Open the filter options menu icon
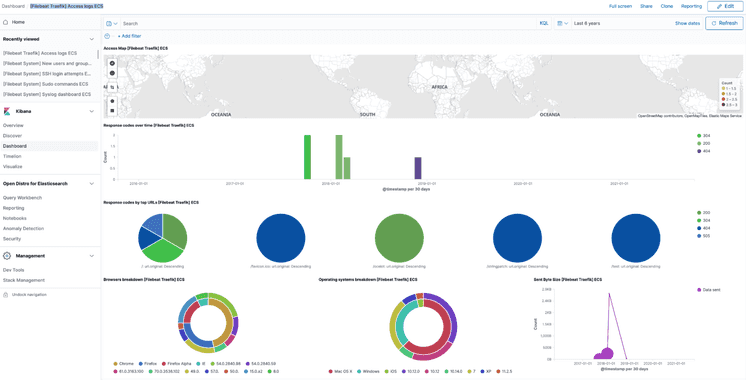The width and height of the screenshot is (746, 380). coord(107,36)
